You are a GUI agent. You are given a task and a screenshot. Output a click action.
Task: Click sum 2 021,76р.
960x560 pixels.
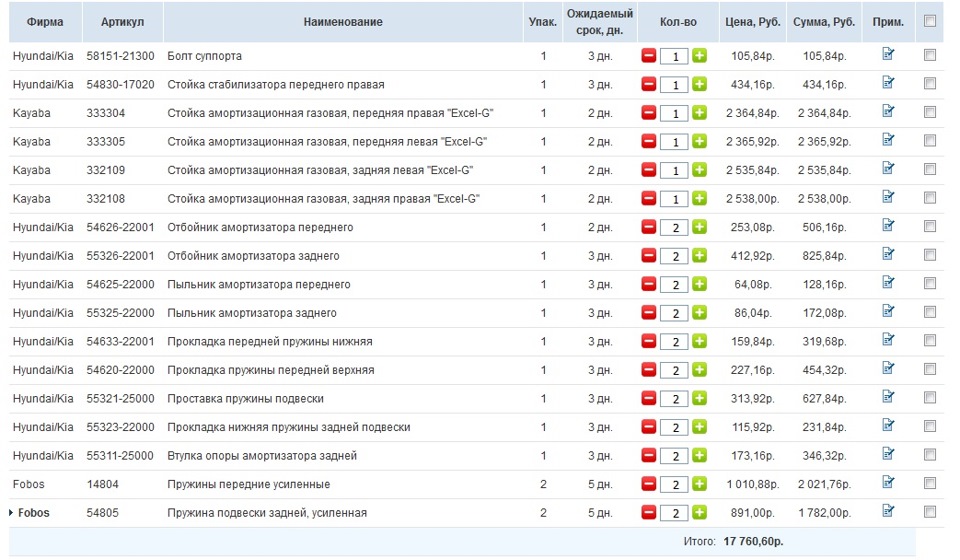tap(824, 484)
